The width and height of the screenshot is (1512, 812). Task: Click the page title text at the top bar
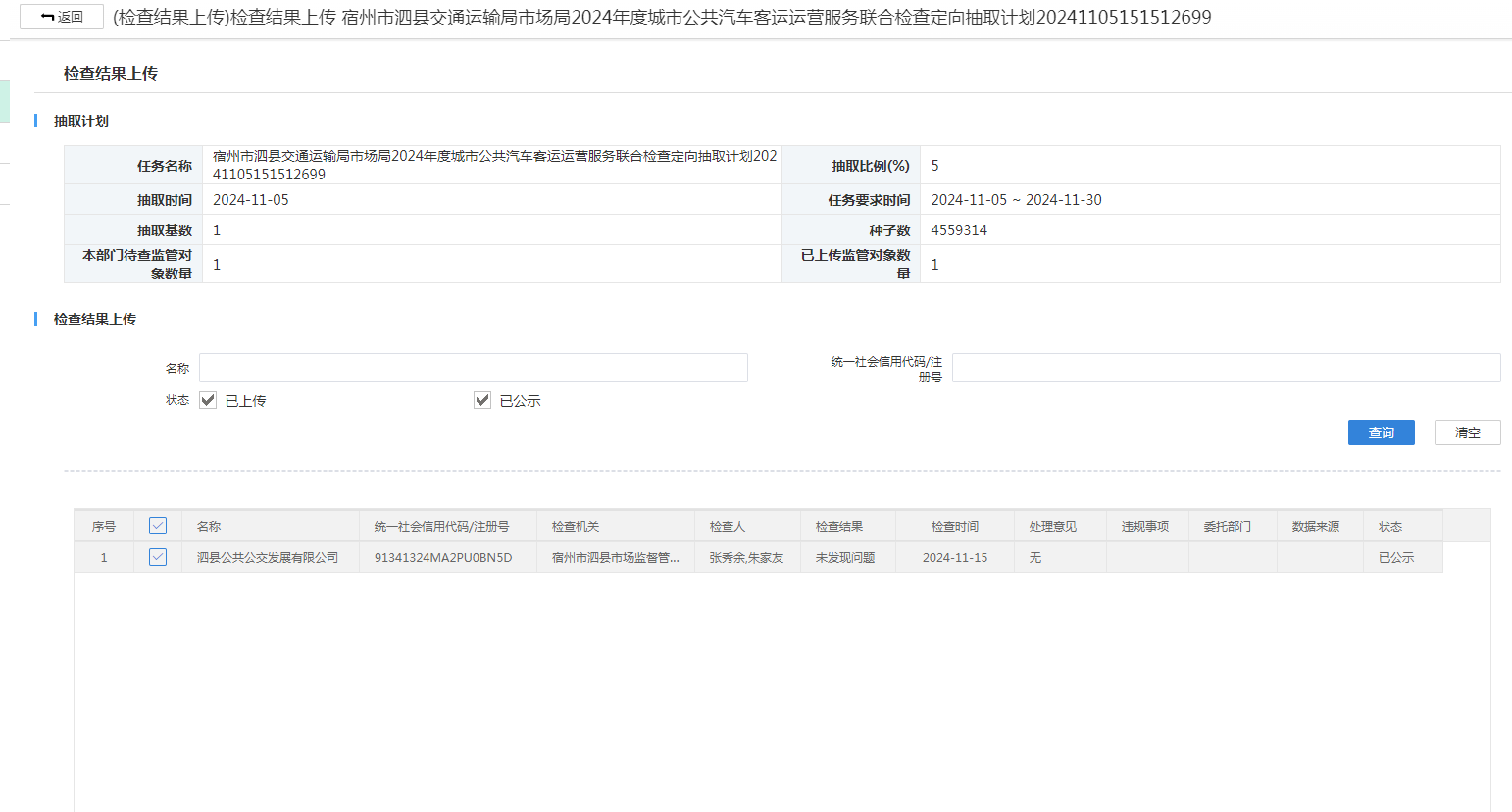[x=662, y=17]
